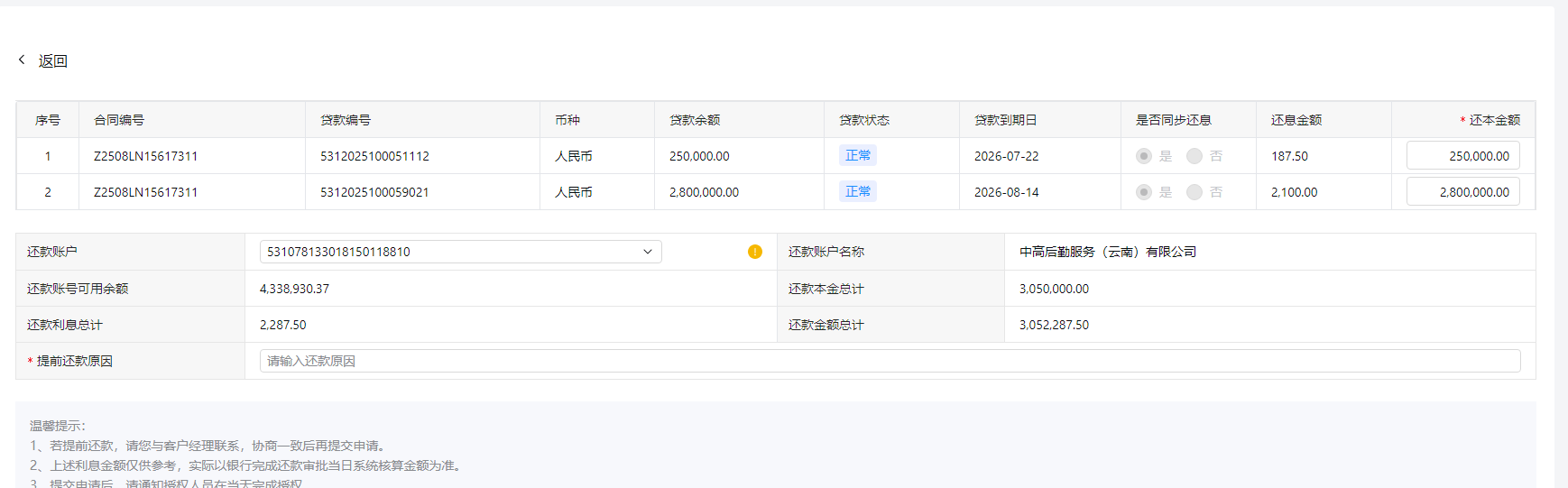The width and height of the screenshot is (1568, 488).
Task: Click the 250,000.00 还本金额 input field
Action: pyautogui.click(x=1462, y=156)
